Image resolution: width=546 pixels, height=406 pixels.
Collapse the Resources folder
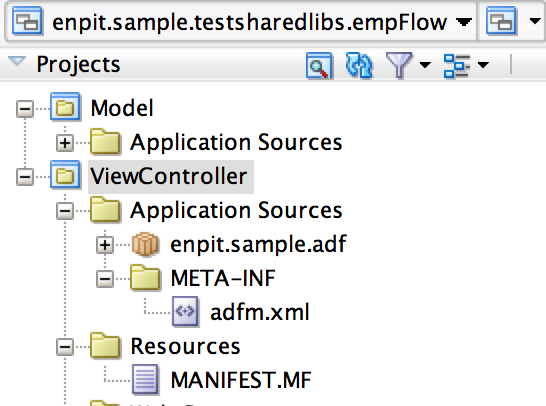tap(65, 347)
